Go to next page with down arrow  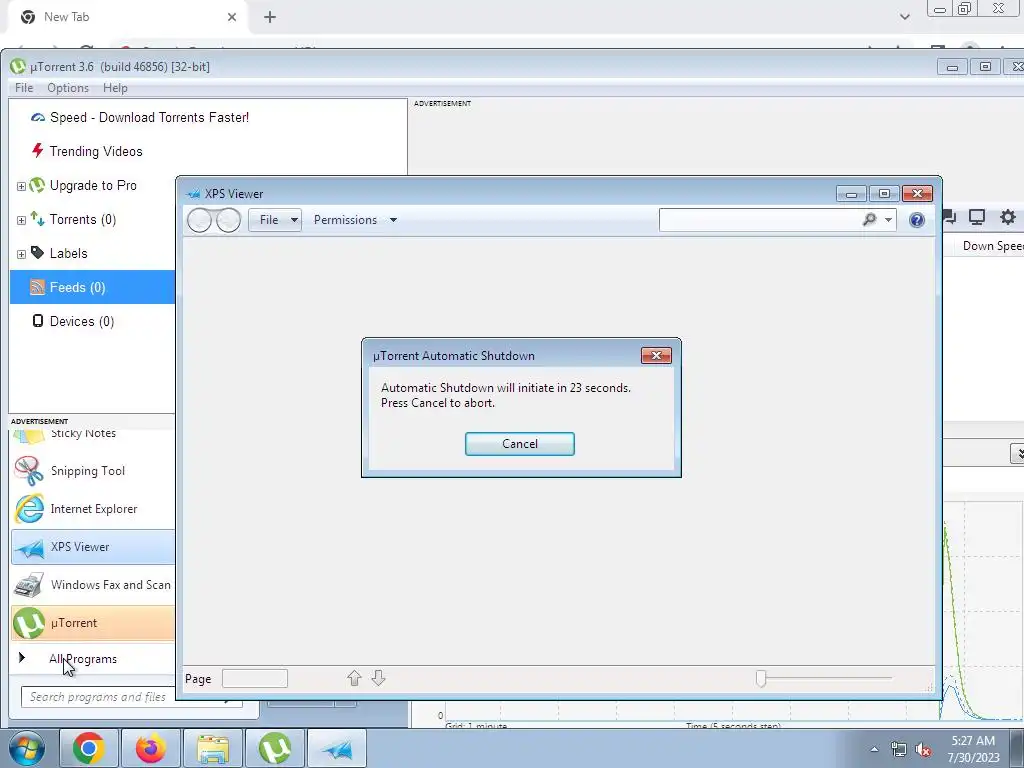378,679
